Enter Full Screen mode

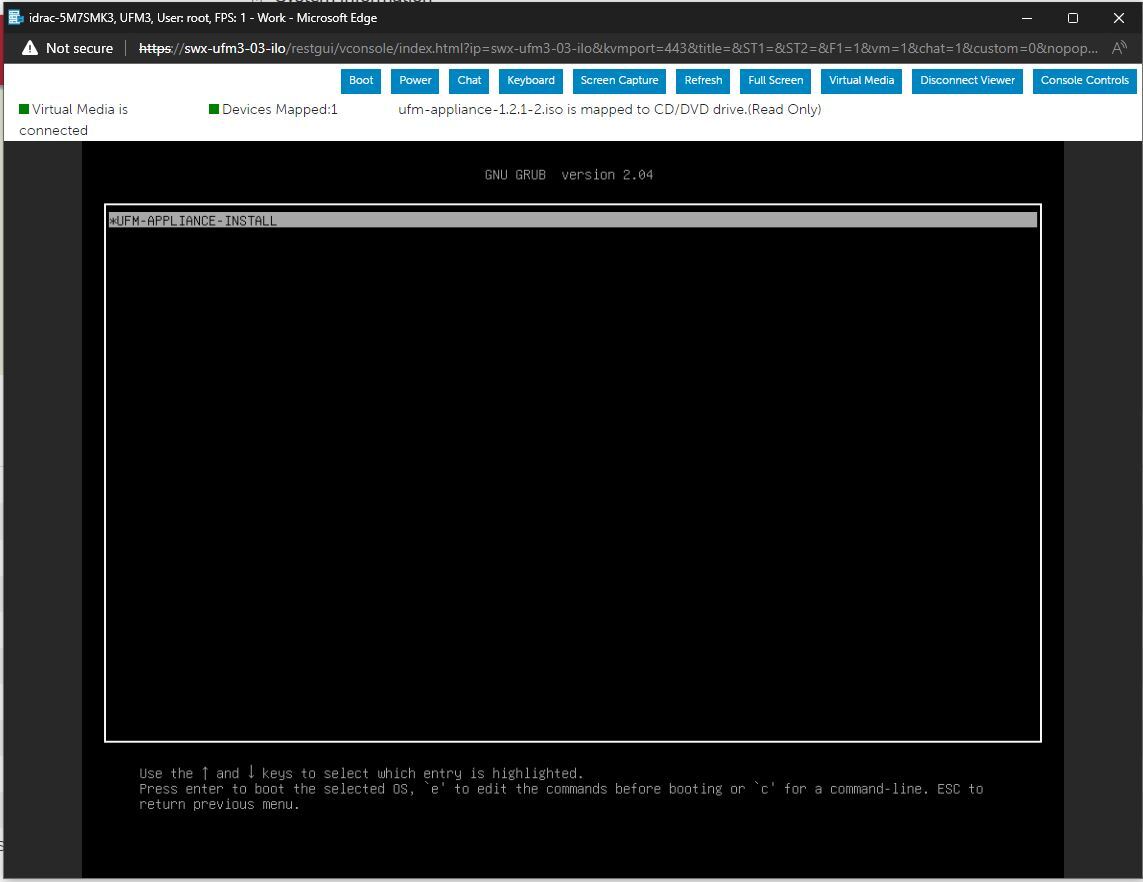[775, 81]
